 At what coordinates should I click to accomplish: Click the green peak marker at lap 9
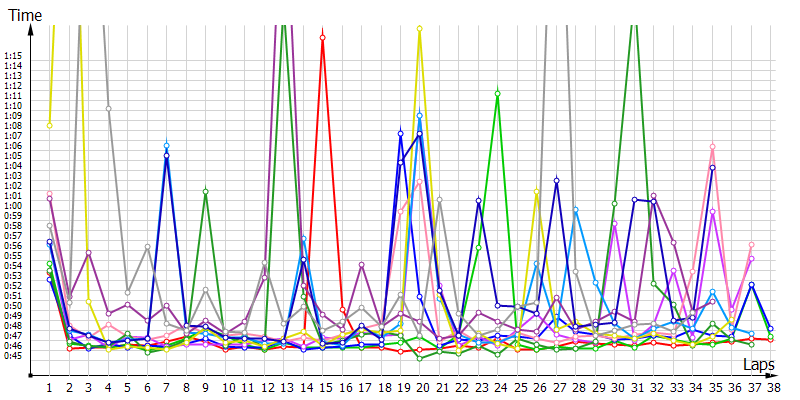pos(205,191)
